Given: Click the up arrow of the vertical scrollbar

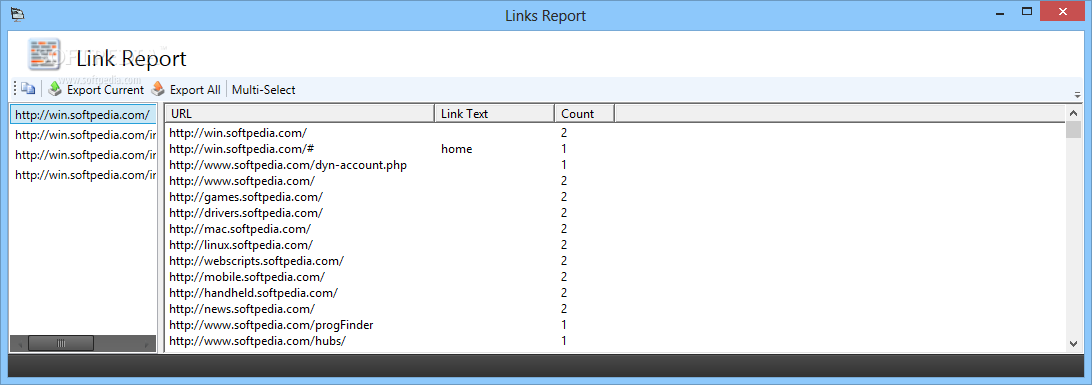Looking at the screenshot, I should (1073, 113).
